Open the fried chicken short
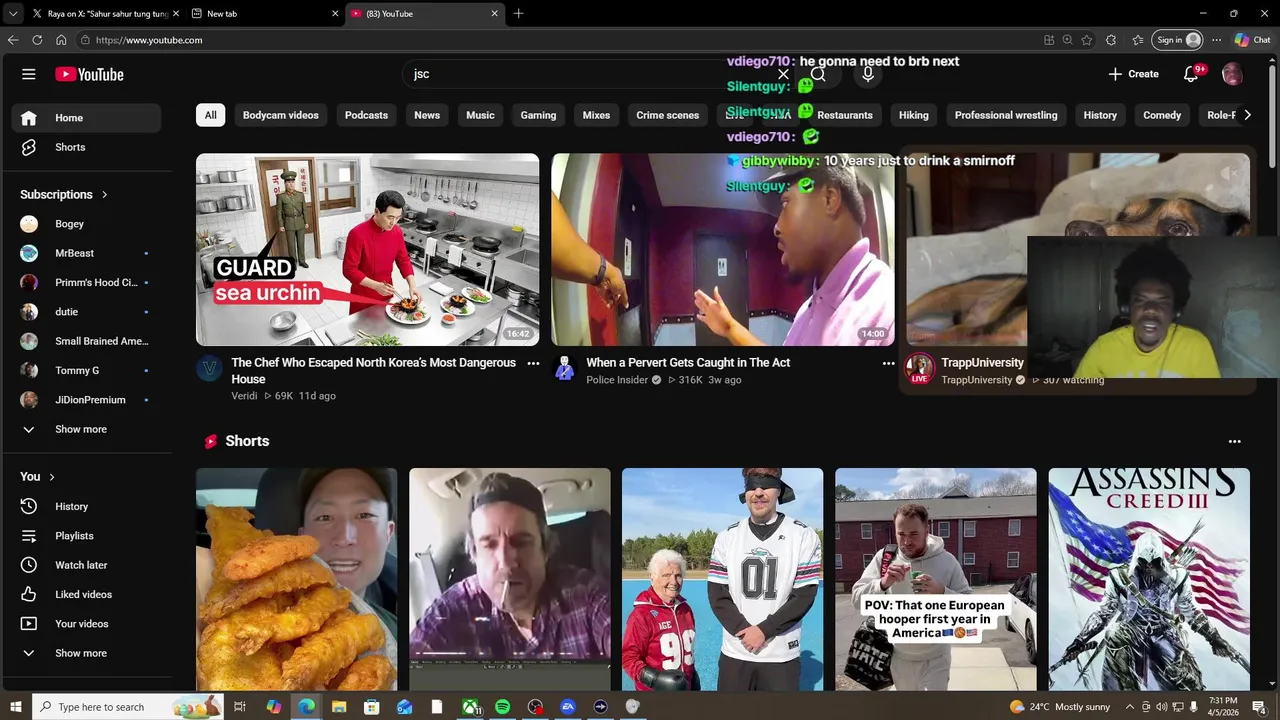The width and height of the screenshot is (1280, 720). point(296,579)
